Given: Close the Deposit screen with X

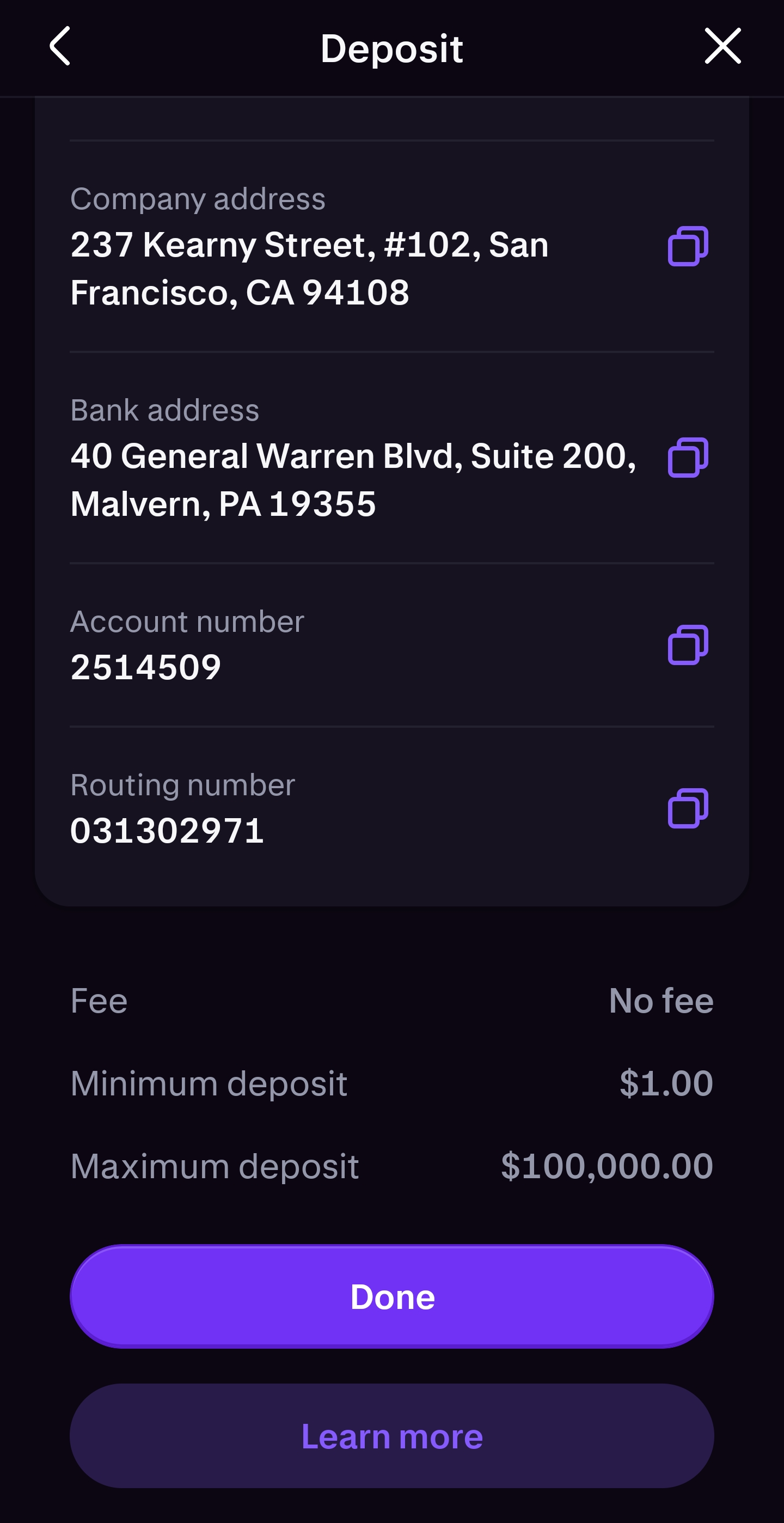Looking at the screenshot, I should click(x=722, y=46).
